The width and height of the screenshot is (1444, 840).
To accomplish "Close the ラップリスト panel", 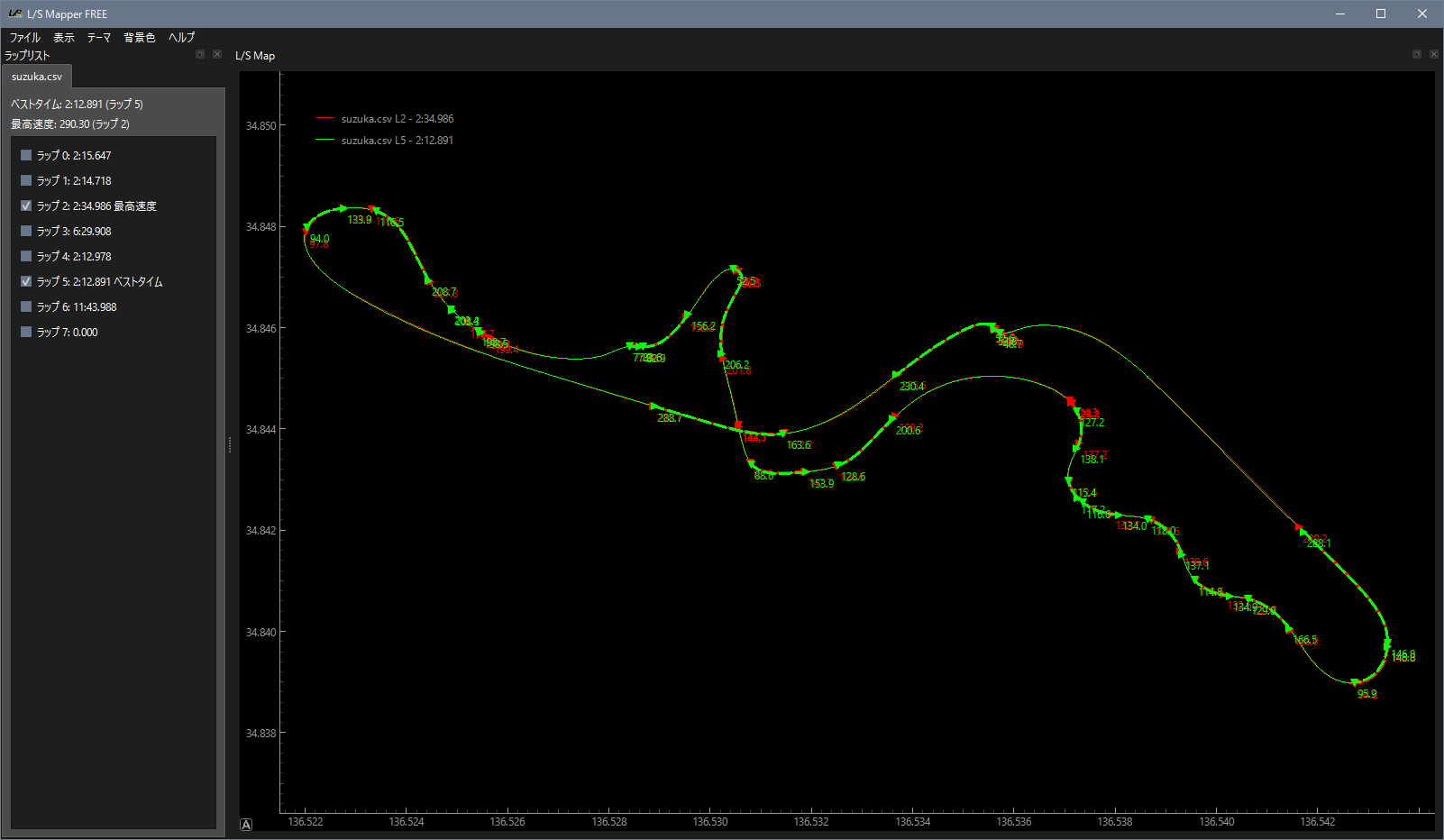I will 217,55.
